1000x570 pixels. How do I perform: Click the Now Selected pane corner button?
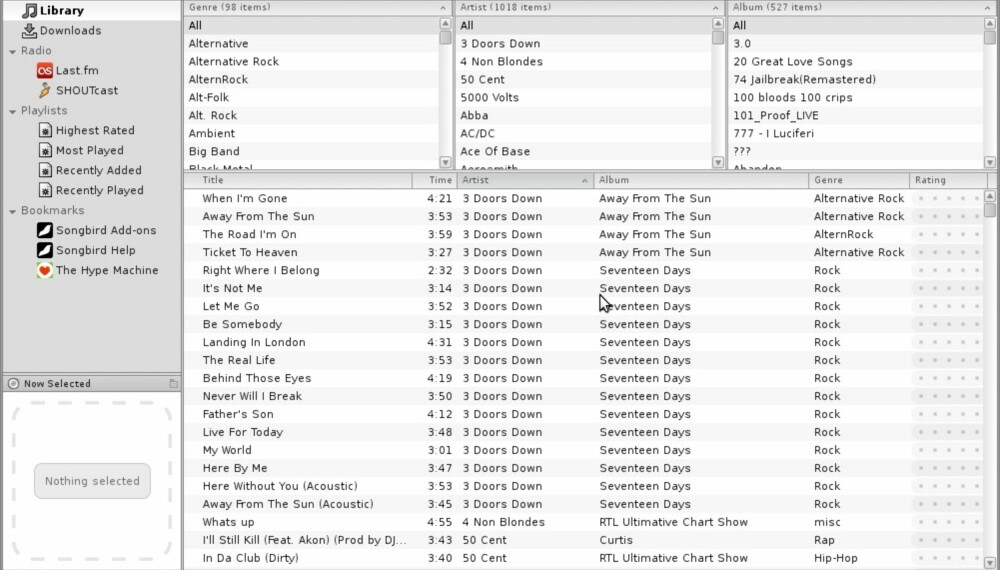pos(173,383)
